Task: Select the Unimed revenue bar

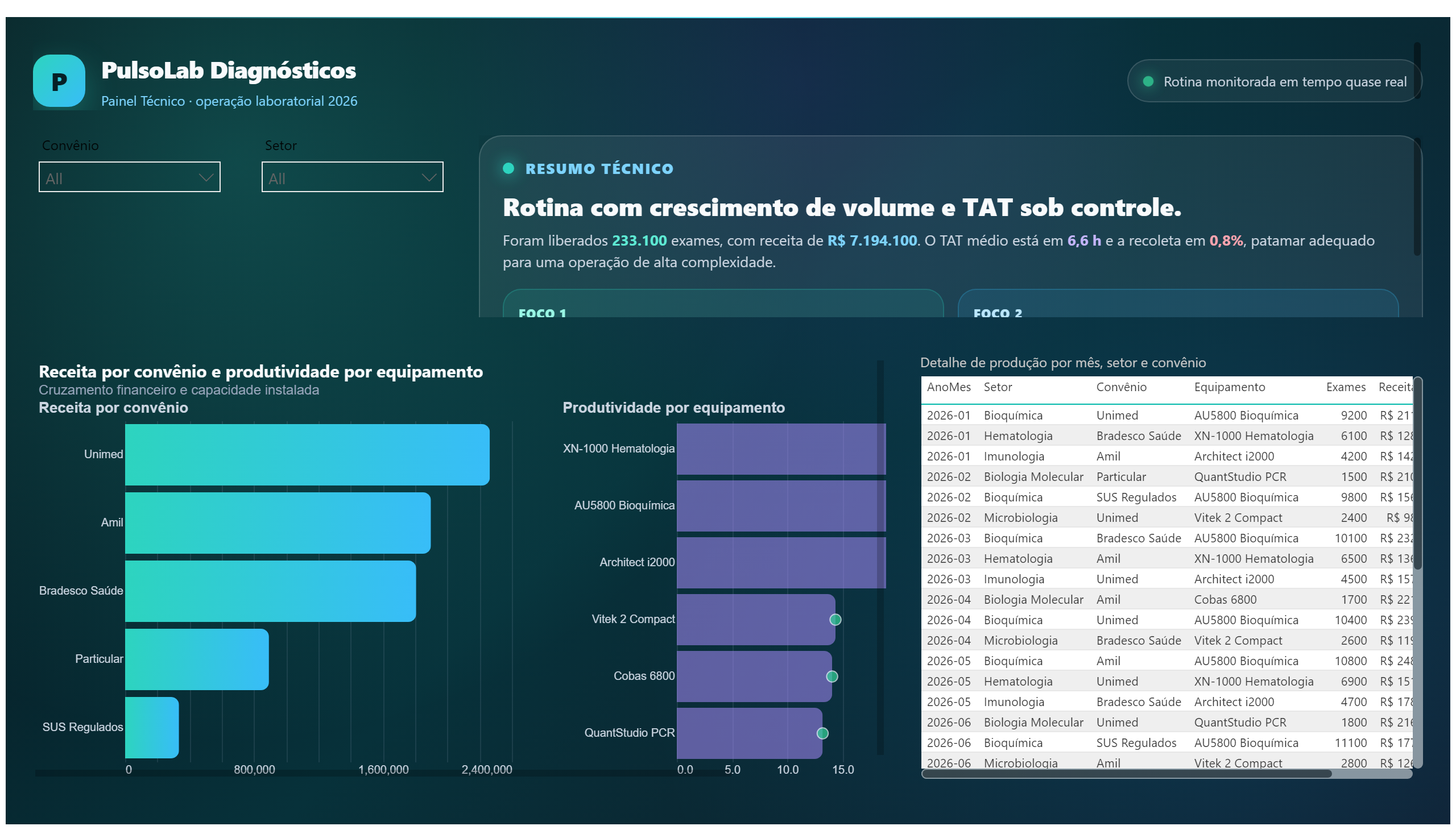Action: point(307,455)
